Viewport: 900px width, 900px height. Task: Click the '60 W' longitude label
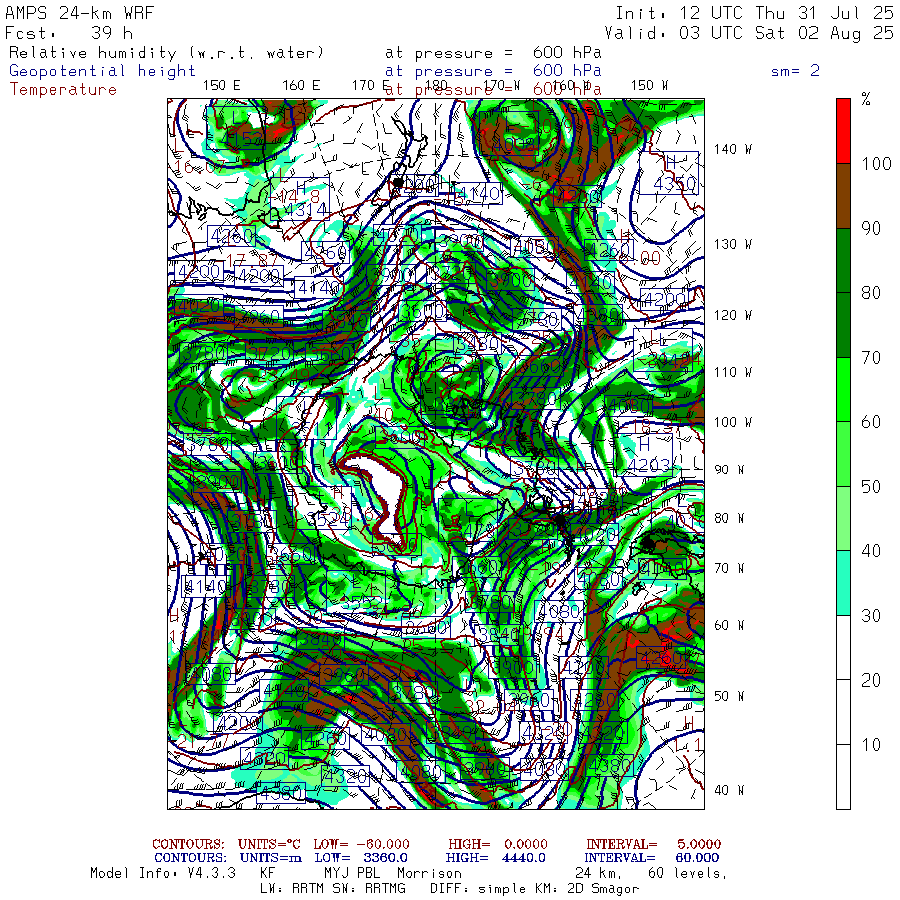pos(729,625)
